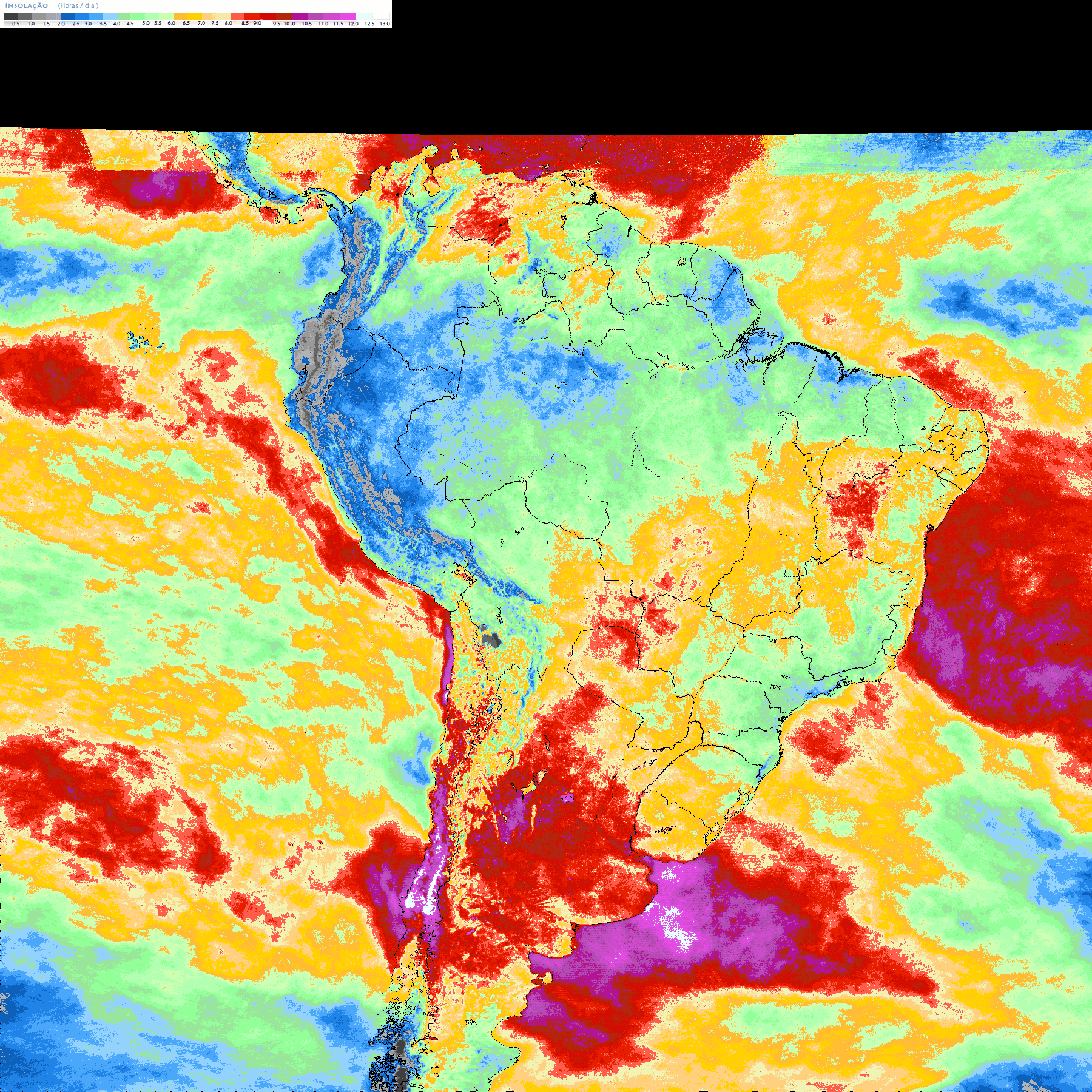
Task: Select the darkest gray swatch starting the legend
Action: [10, 16]
